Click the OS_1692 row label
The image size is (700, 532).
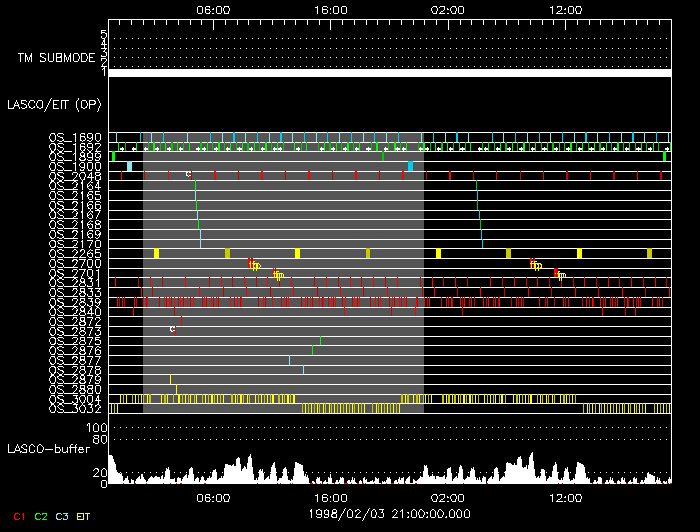pos(75,147)
